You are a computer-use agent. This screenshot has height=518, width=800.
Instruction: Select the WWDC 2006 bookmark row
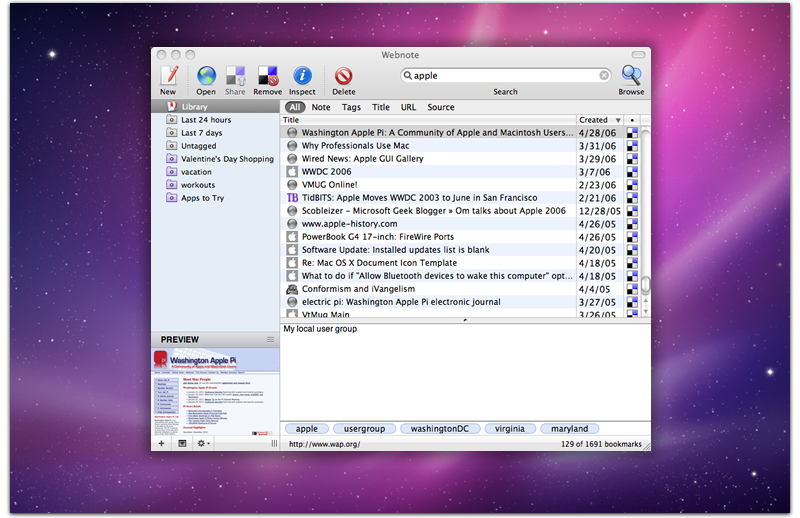(460, 172)
